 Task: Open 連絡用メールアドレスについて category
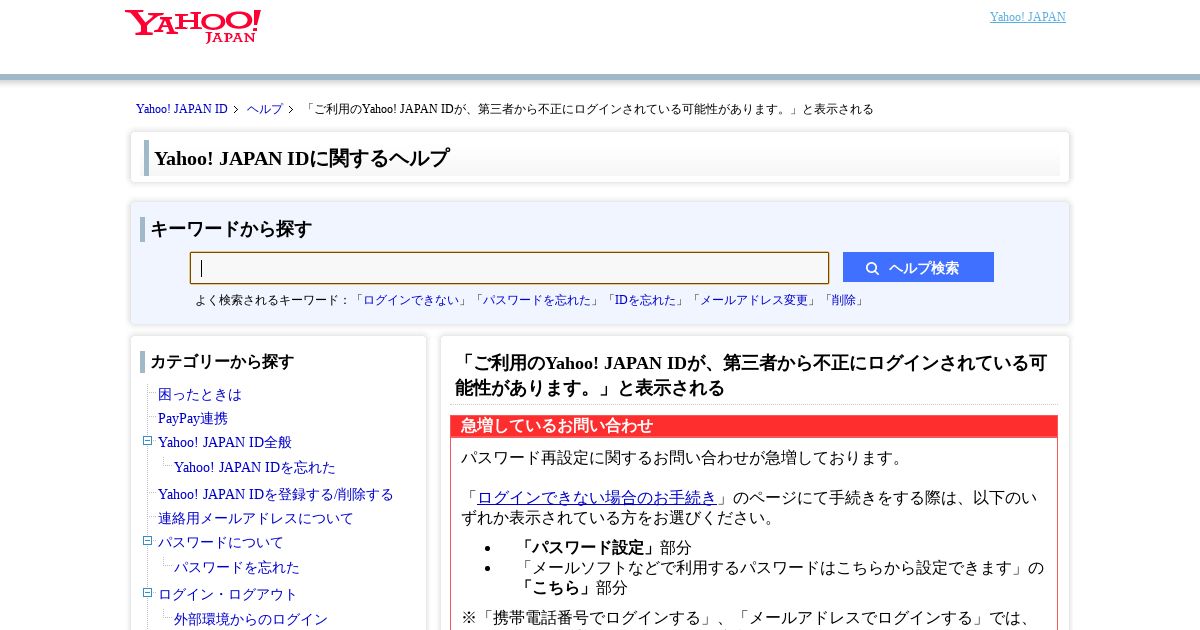coord(256,519)
